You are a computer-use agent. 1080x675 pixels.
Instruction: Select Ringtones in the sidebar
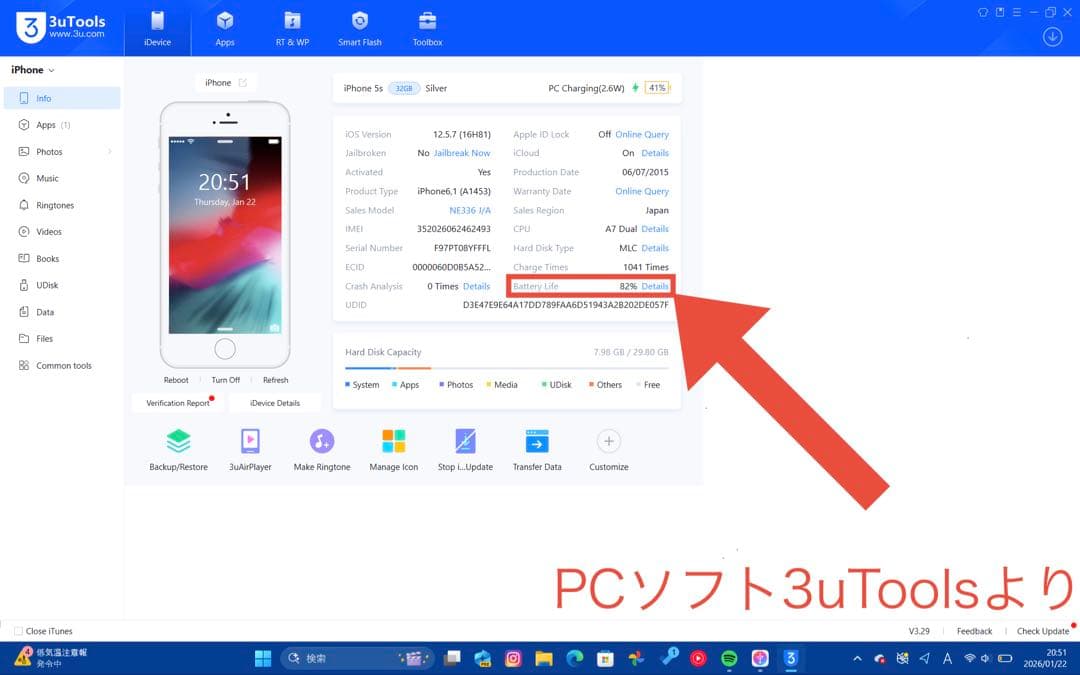(x=55, y=205)
